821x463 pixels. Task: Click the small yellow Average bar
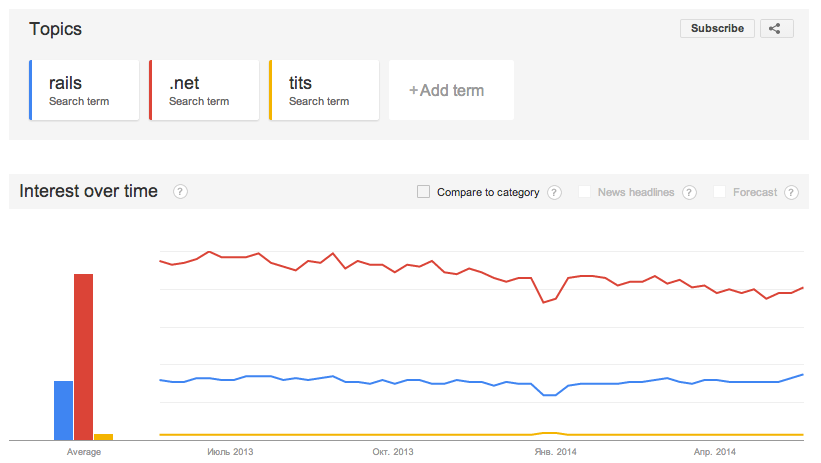coord(104,437)
